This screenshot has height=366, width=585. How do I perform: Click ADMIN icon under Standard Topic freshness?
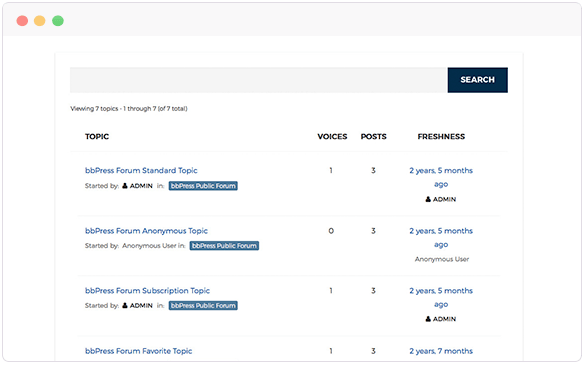click(428, 199)
